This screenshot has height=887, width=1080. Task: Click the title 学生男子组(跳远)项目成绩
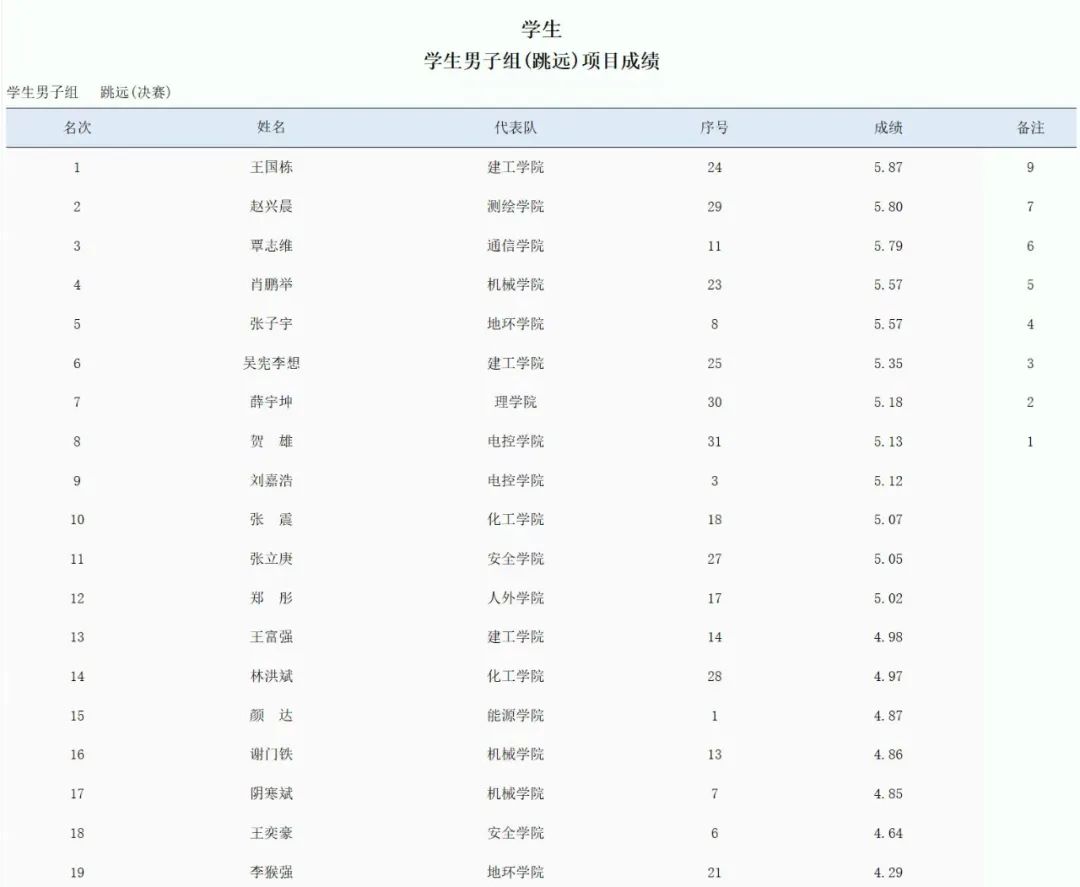pyautogui.click(x=541, y=62)
